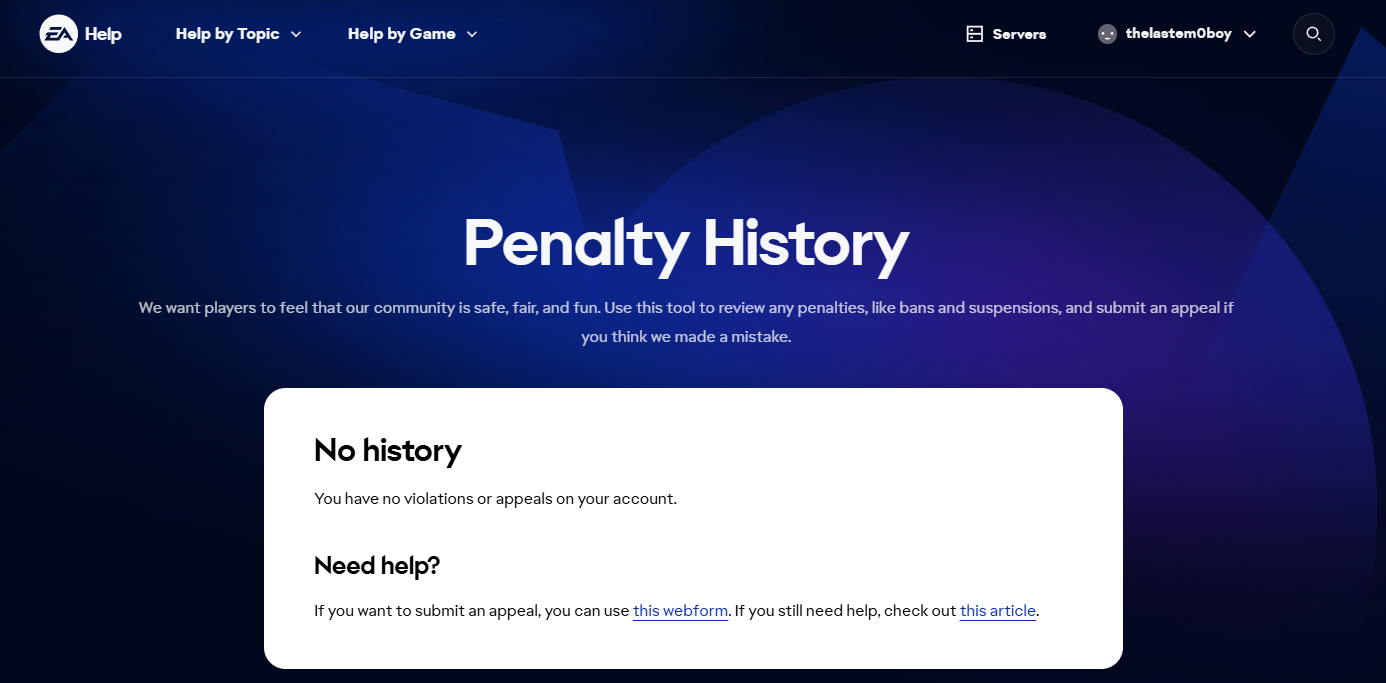Viewport: 1386px width, 683px height.
Task: Click the No history heading
Action: click(388, 451)
